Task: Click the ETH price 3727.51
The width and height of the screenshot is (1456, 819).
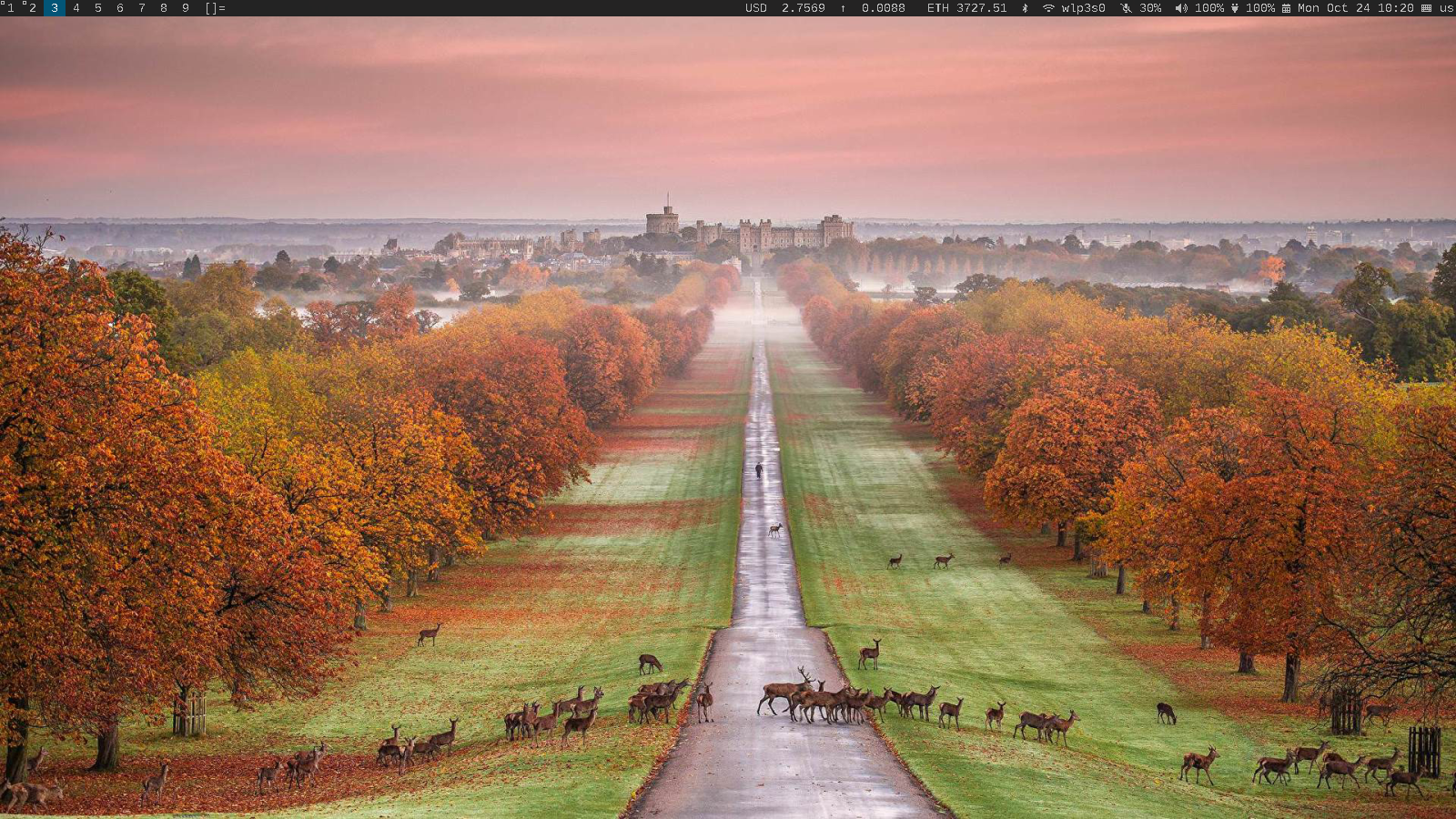Action: tap(981, 8)
